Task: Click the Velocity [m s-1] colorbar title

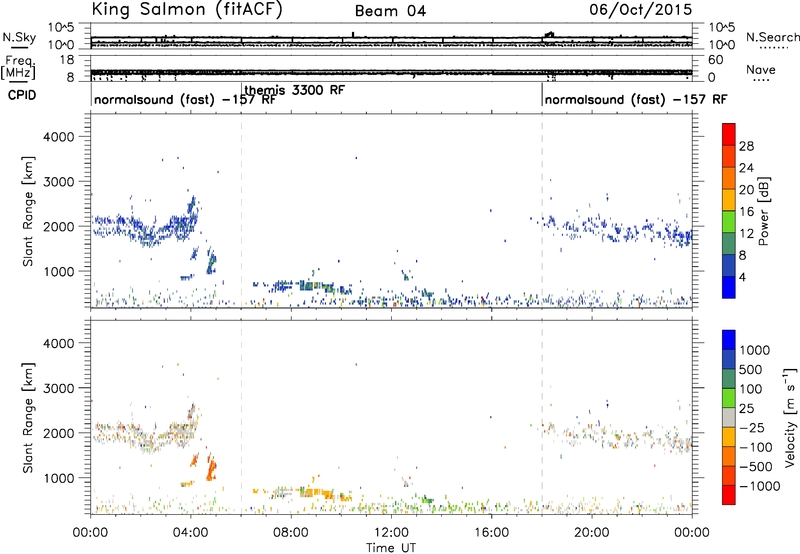Action: 790,417
